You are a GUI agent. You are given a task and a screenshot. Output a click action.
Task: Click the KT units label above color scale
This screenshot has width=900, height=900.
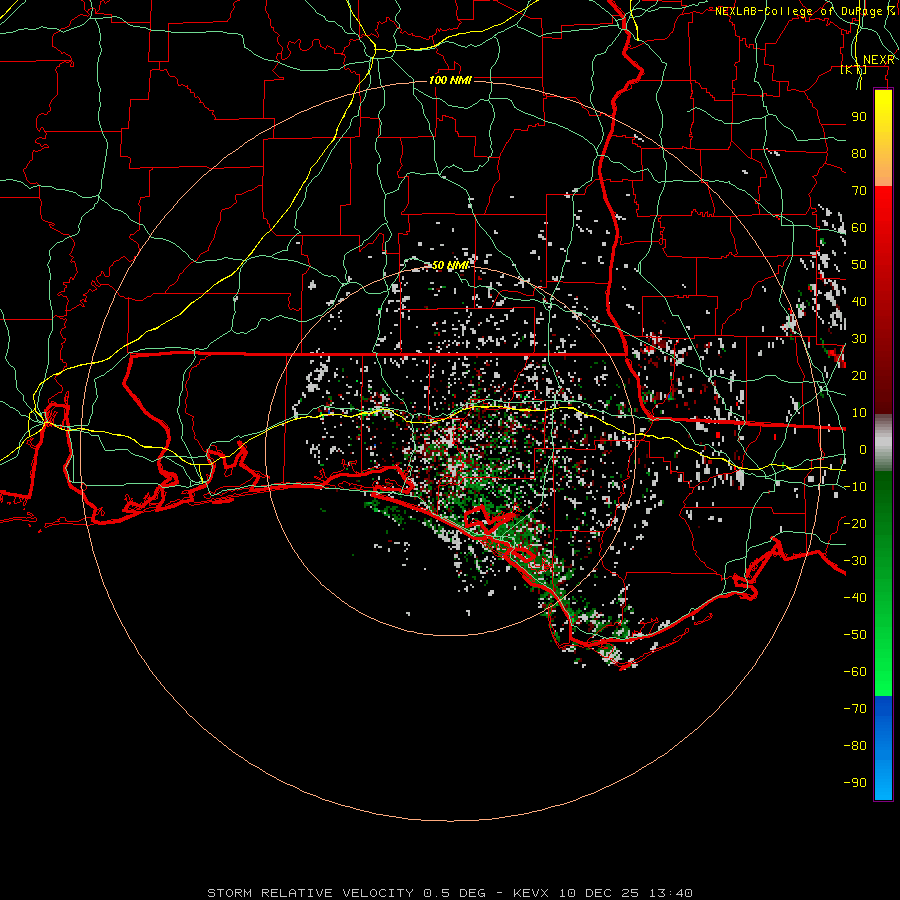tap(853, 70)
